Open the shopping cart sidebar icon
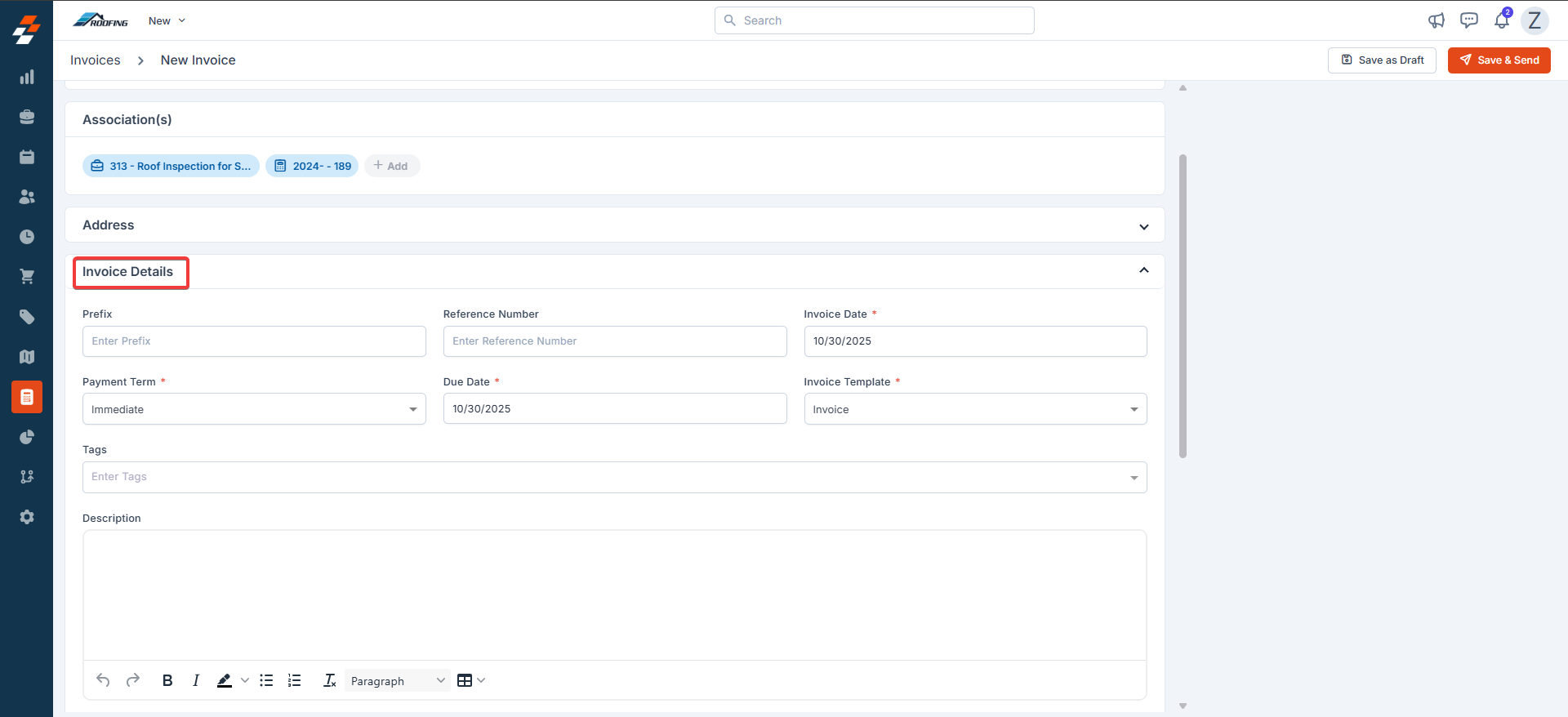The image size is (1568, 717). point(27,277)
